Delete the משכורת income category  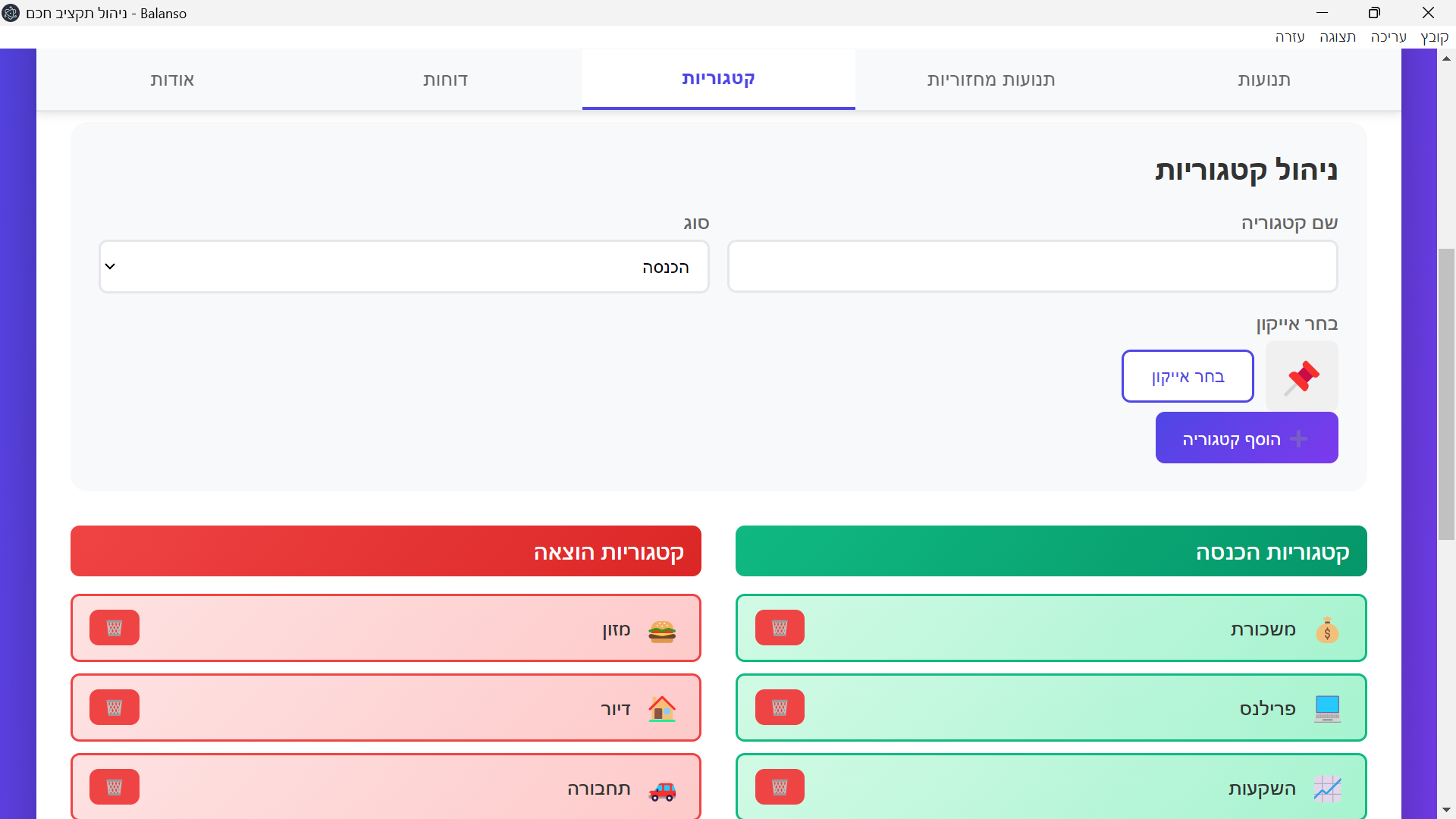pyautogui.click(x=780, y=628)
